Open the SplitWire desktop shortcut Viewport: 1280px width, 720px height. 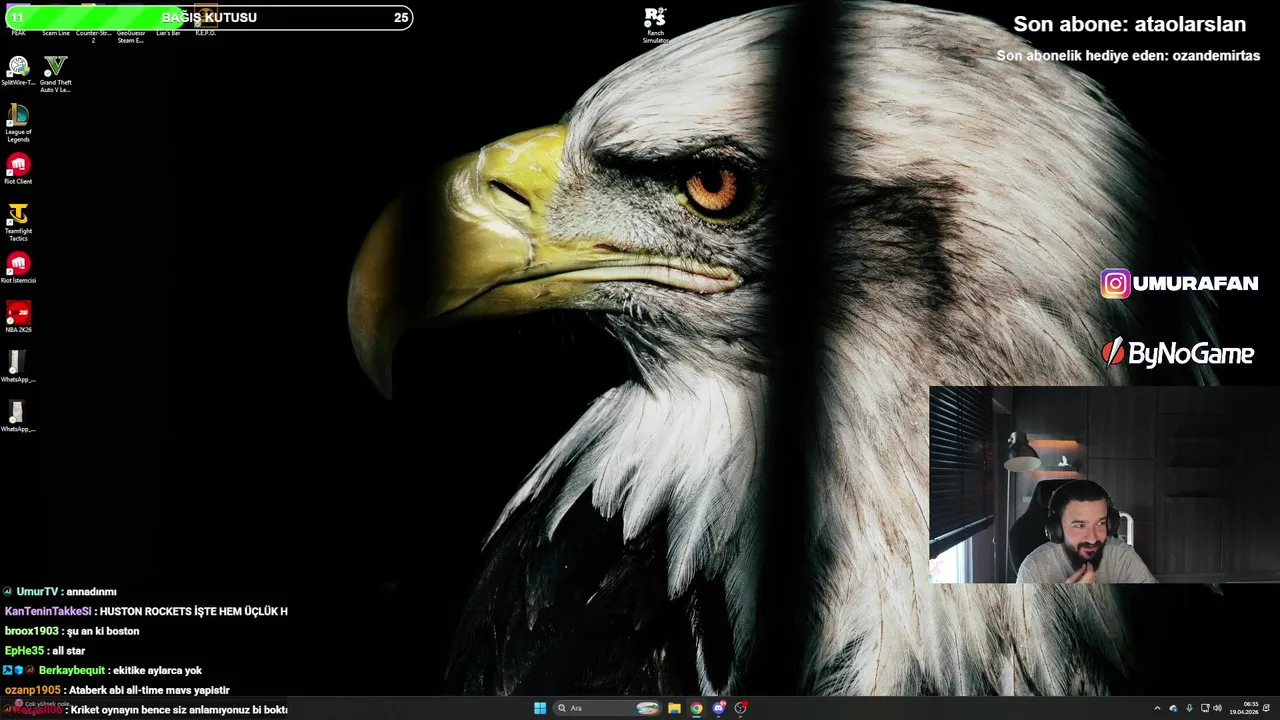click(x=18, y=71)
